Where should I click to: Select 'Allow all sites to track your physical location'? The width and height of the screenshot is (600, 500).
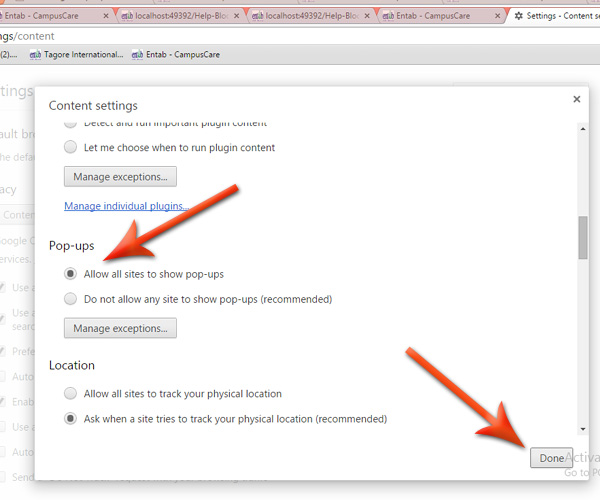click(71, 394)
